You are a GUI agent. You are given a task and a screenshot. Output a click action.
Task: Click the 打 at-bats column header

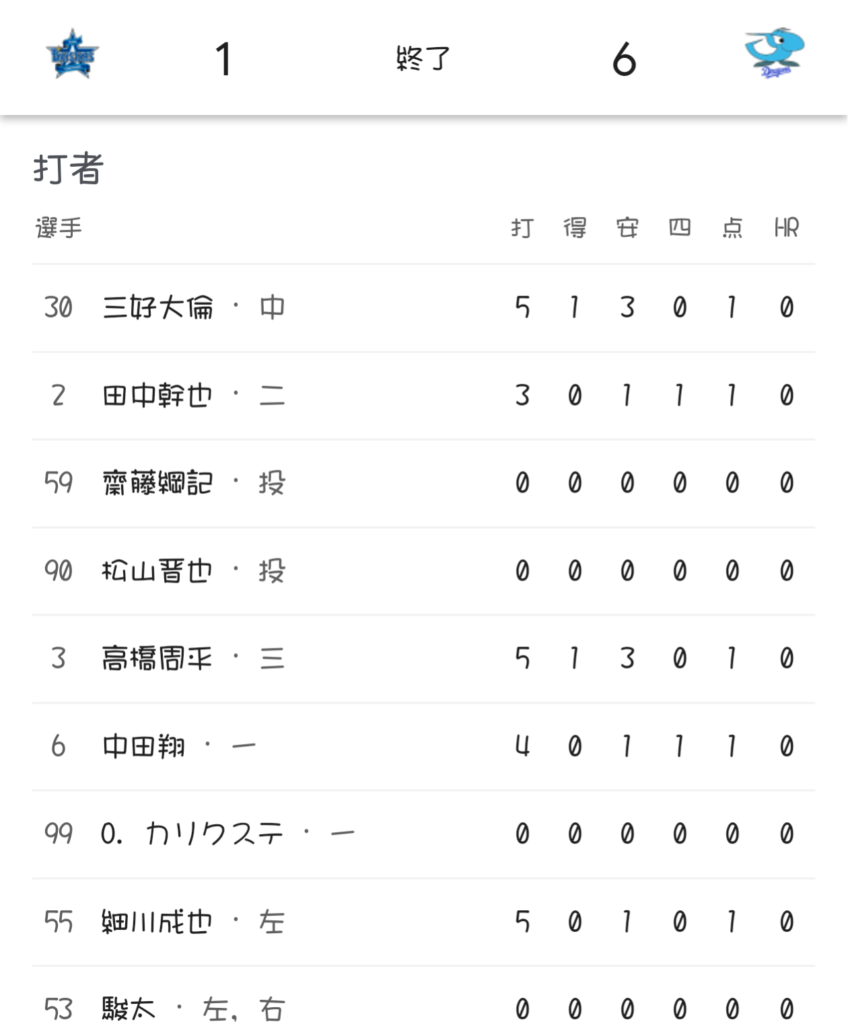[x=522, y=228]
